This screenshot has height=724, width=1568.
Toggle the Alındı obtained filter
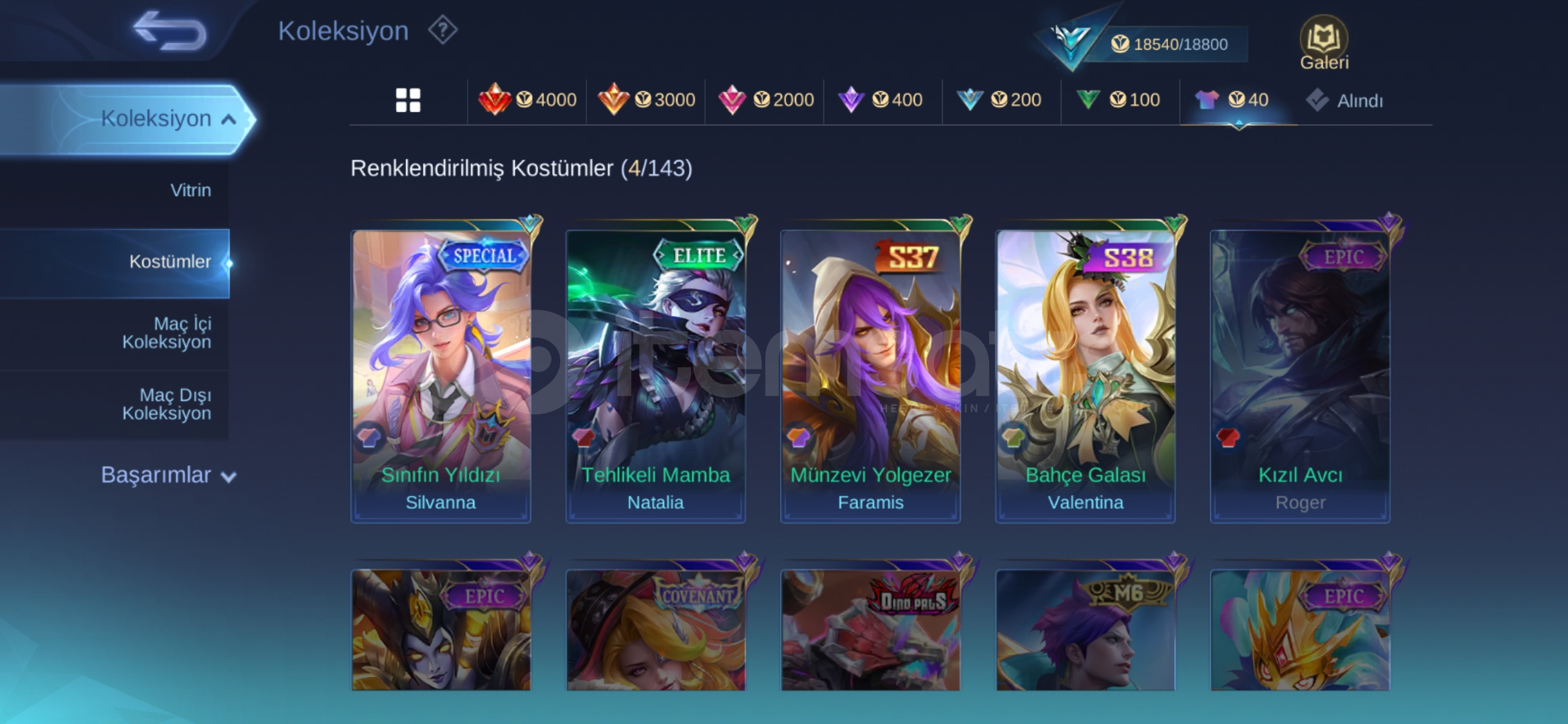click(1344, 101)
